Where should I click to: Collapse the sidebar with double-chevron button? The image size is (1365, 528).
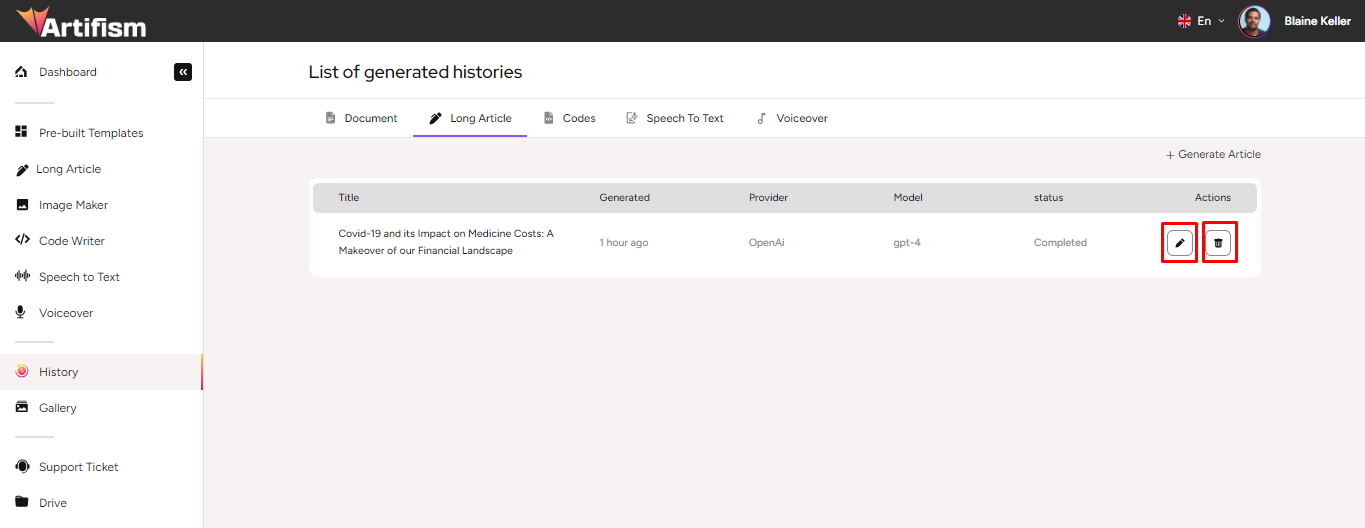tap(182, 72)
